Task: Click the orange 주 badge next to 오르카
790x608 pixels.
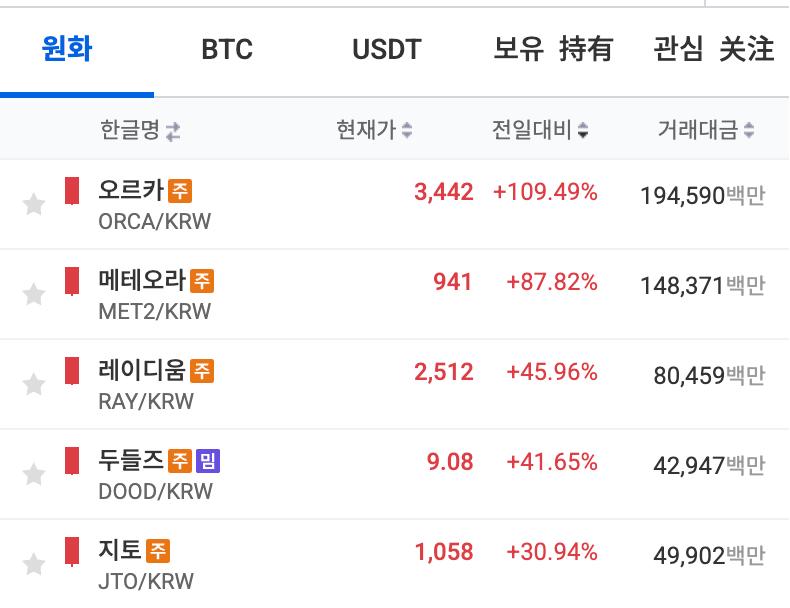Action: (180, 190)
